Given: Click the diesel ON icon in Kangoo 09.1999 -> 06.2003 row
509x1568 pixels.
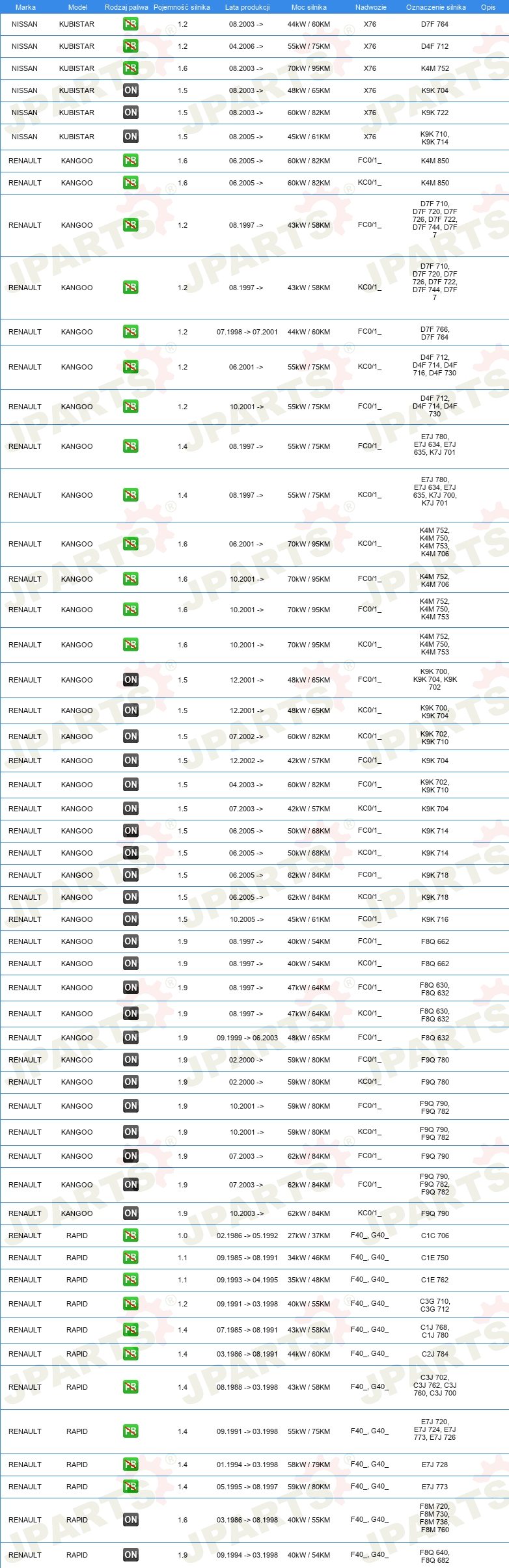Looking at the screenshot, I should click(131, 1038).
